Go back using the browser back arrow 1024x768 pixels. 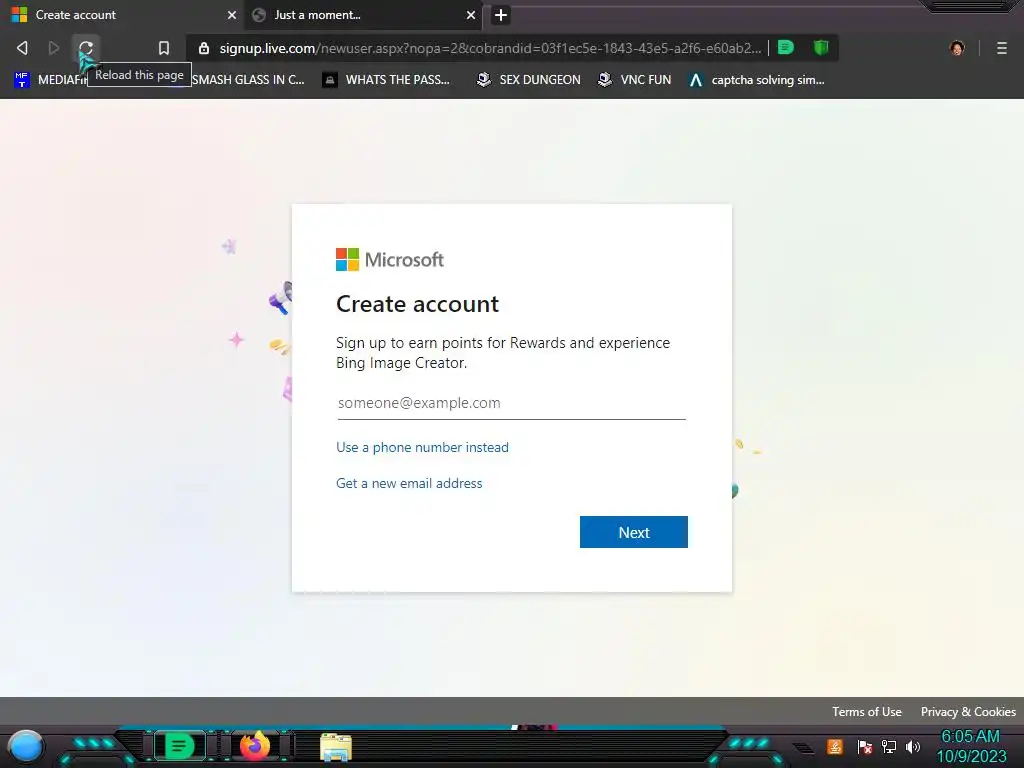pyautogui.click(x=22, y=48)
